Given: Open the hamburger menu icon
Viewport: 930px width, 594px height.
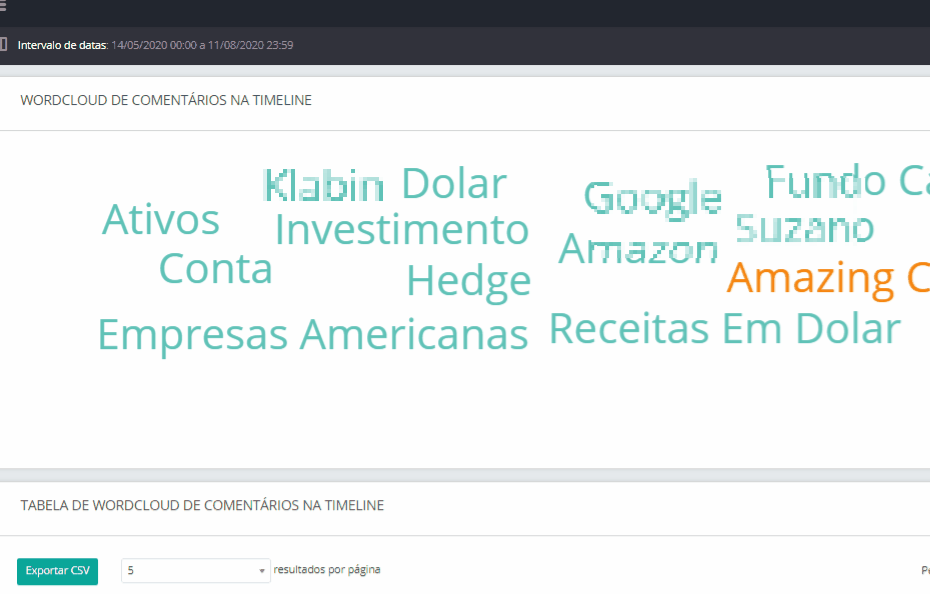Looking at the screenshot, I should 2,6.
